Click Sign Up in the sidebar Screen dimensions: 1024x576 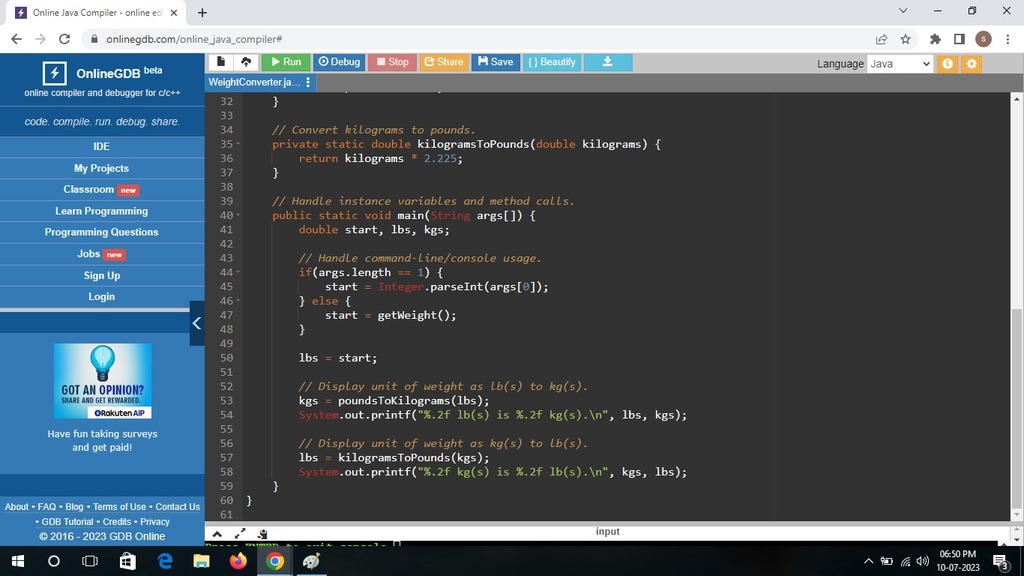click(102, 276)
